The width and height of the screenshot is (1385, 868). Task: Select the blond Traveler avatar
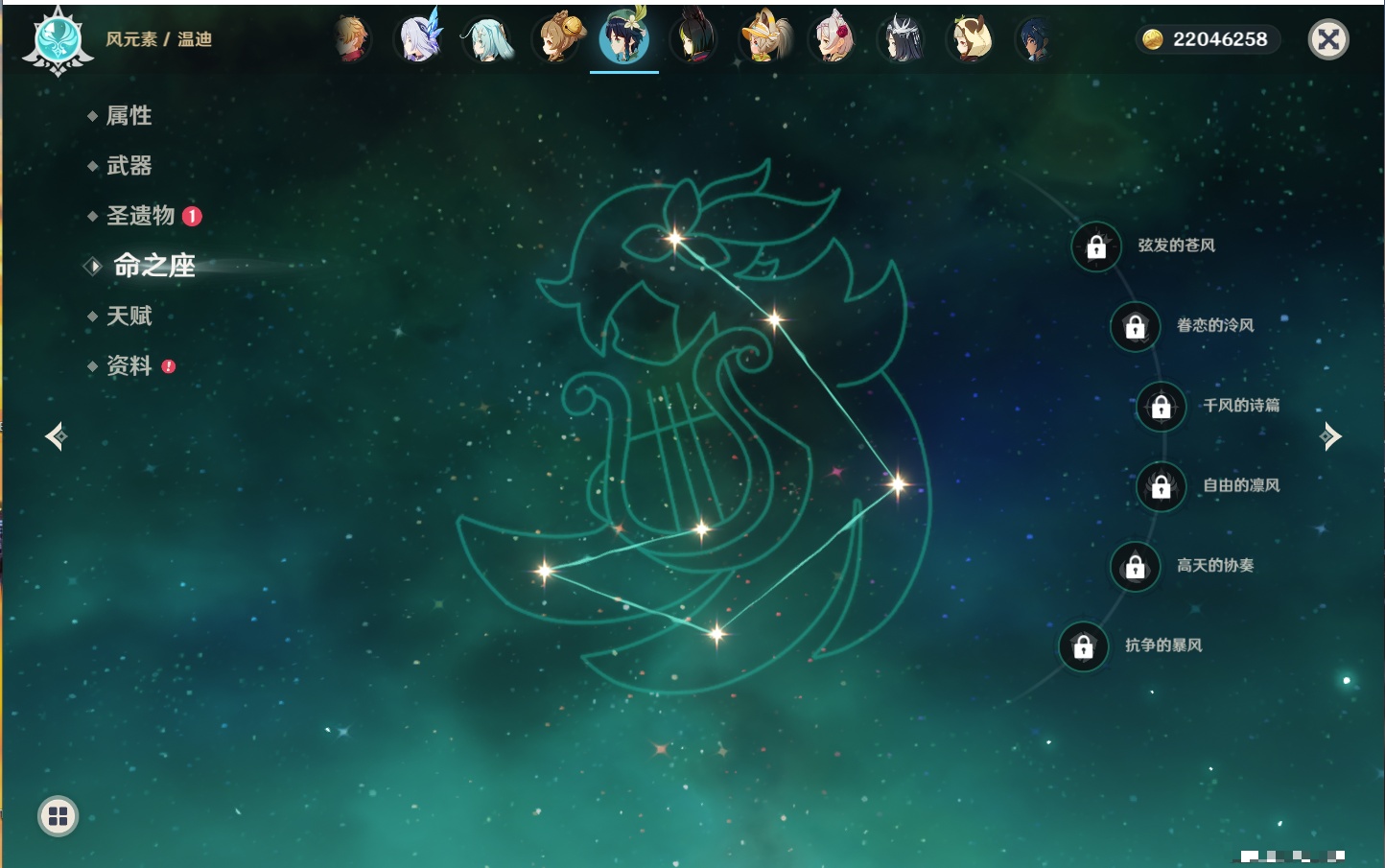pos(352,39)
